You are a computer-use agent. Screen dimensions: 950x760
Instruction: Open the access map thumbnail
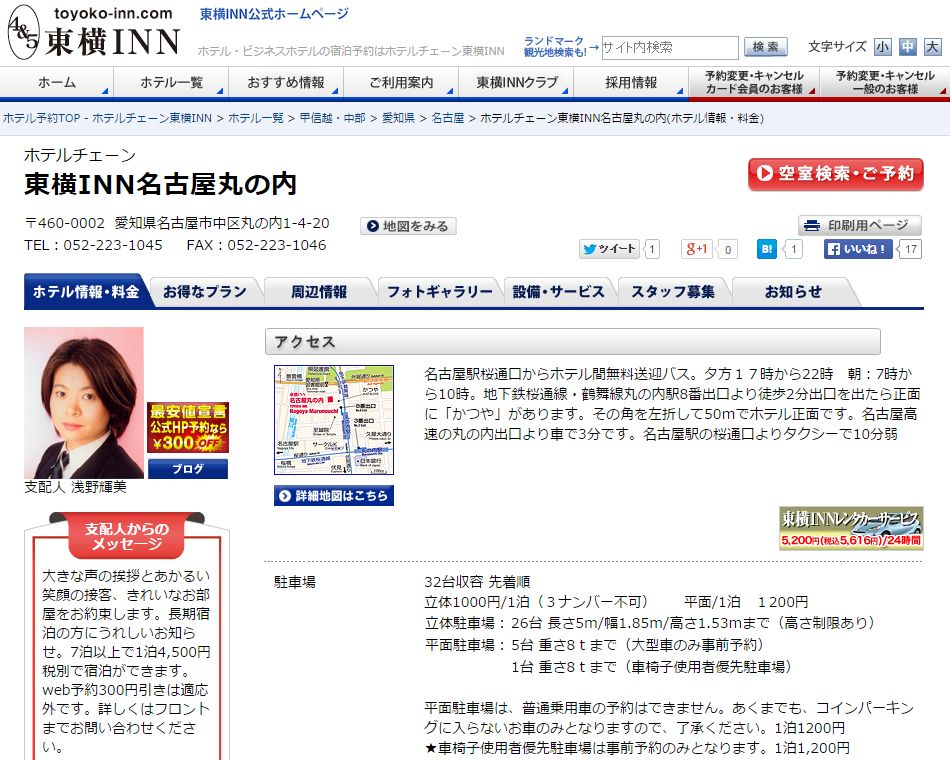tap(334, 419)
